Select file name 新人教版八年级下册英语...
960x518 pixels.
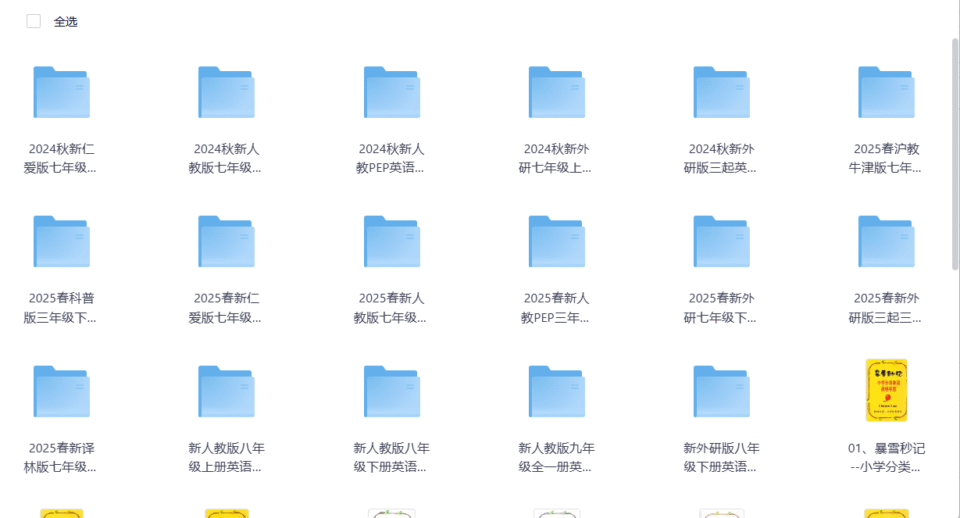(x=391, y=457)
